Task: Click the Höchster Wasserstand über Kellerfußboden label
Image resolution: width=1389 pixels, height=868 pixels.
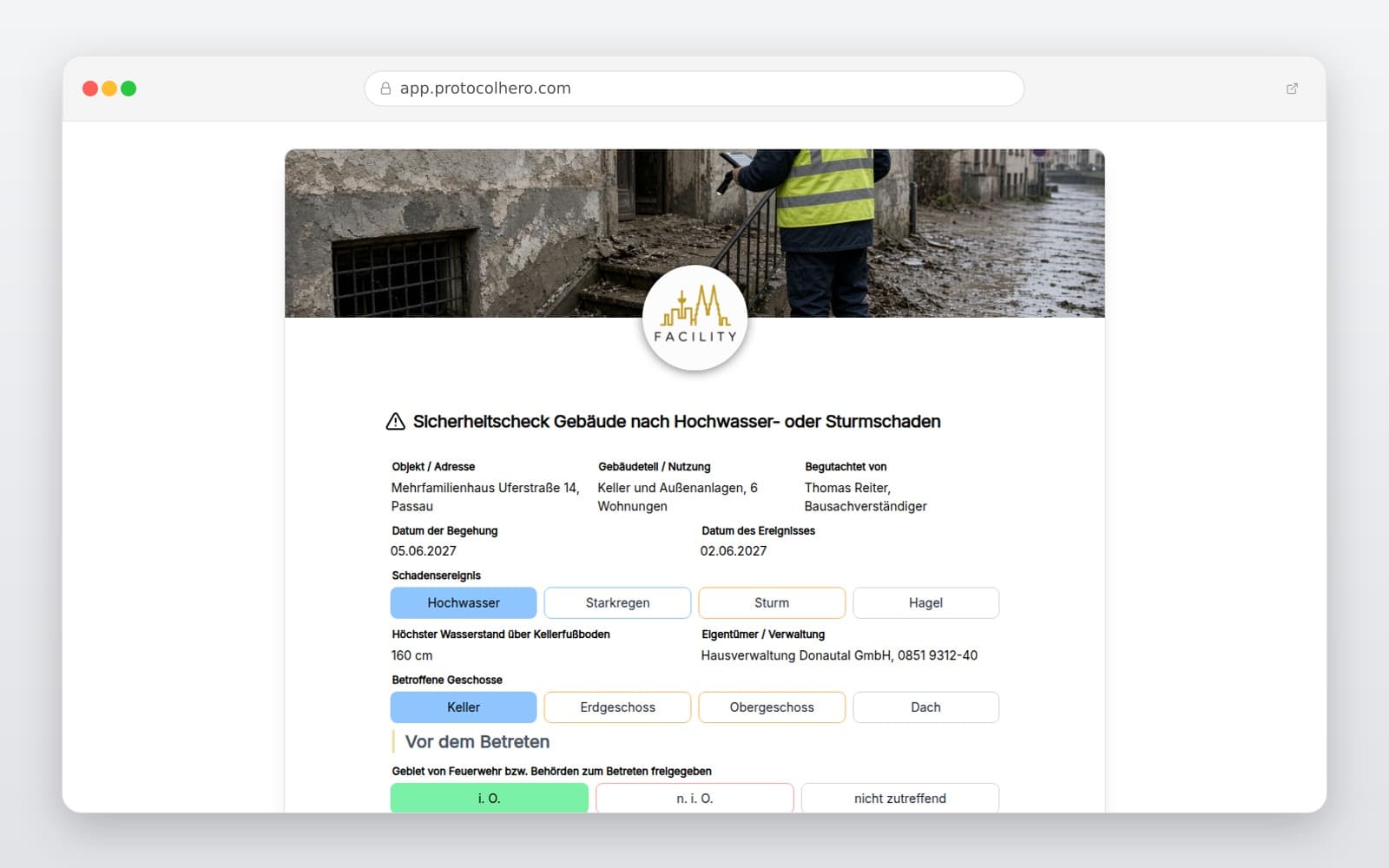Action: tap(501, 635)
